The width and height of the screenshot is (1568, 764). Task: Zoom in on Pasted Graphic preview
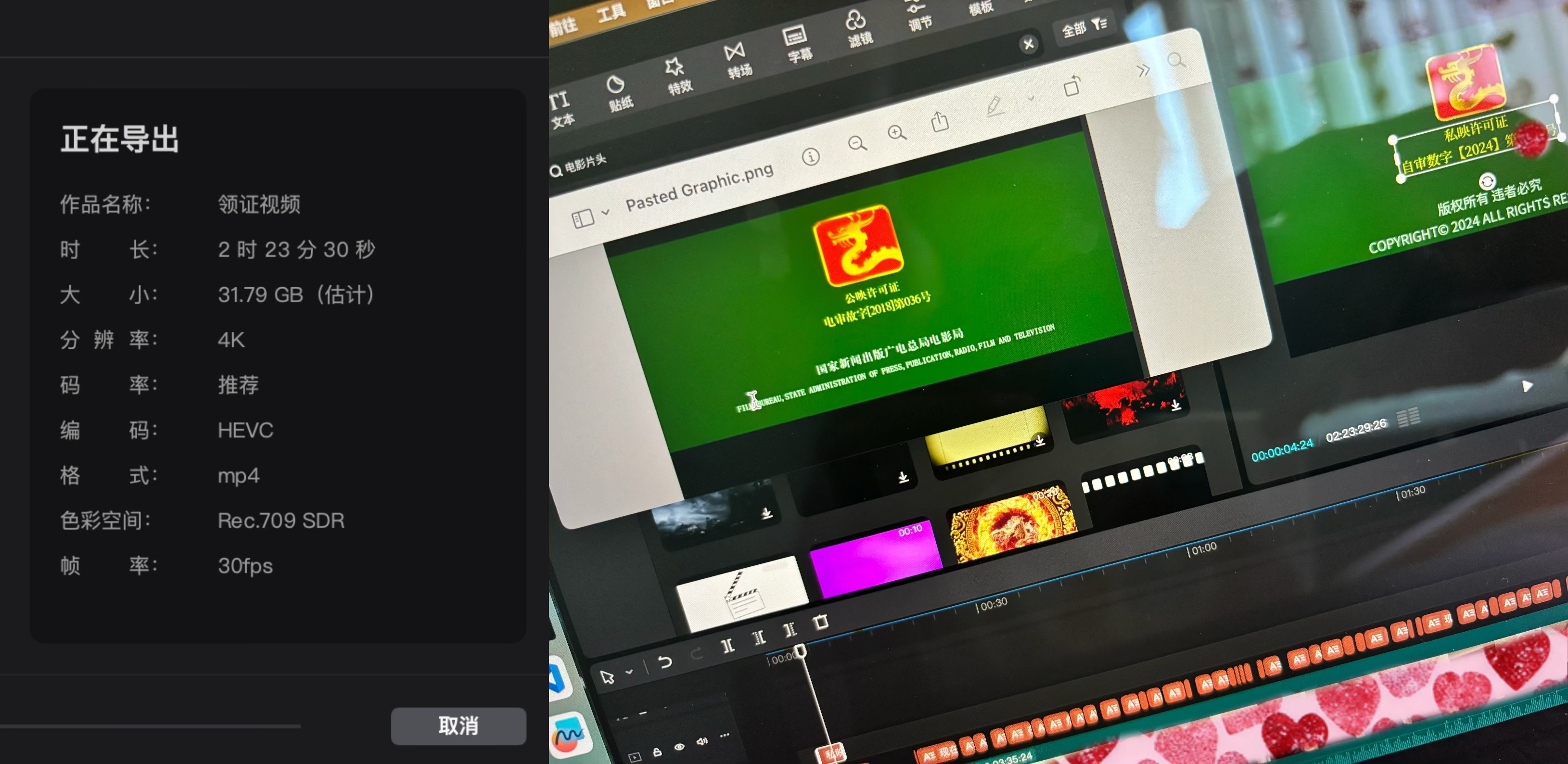896,133
